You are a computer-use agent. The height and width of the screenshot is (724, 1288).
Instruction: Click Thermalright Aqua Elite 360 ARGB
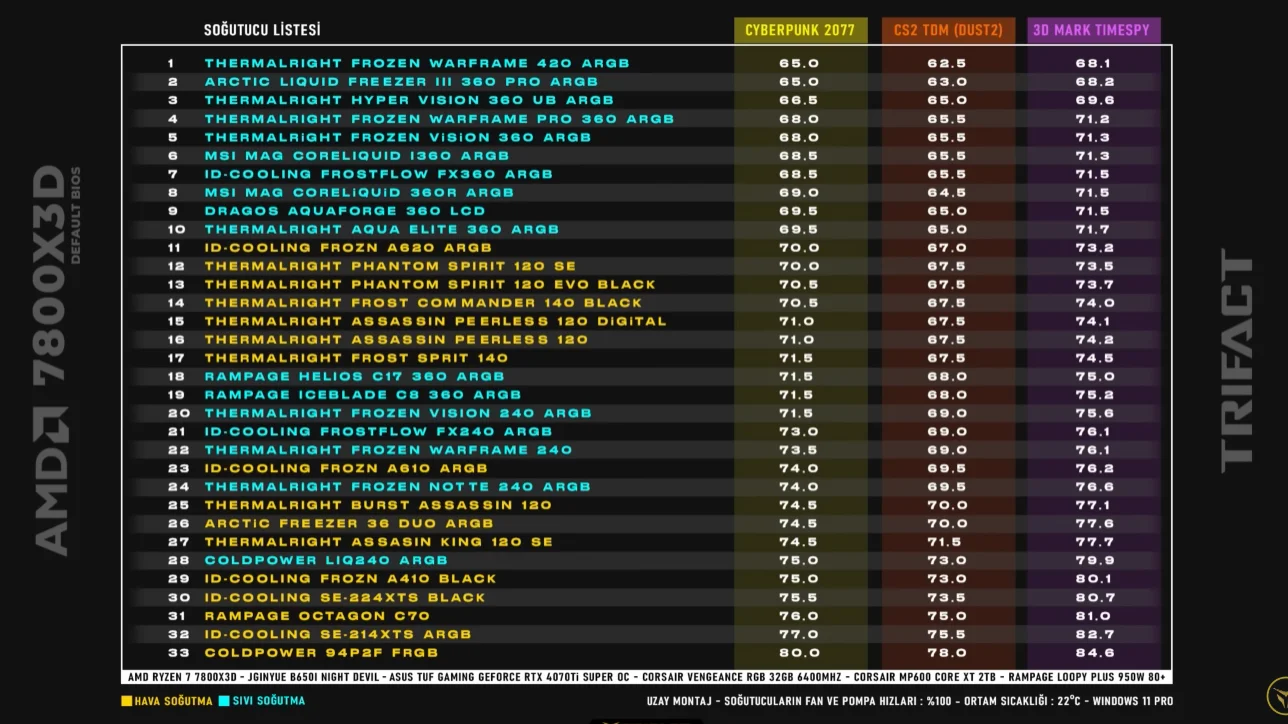tap(382, 229)
